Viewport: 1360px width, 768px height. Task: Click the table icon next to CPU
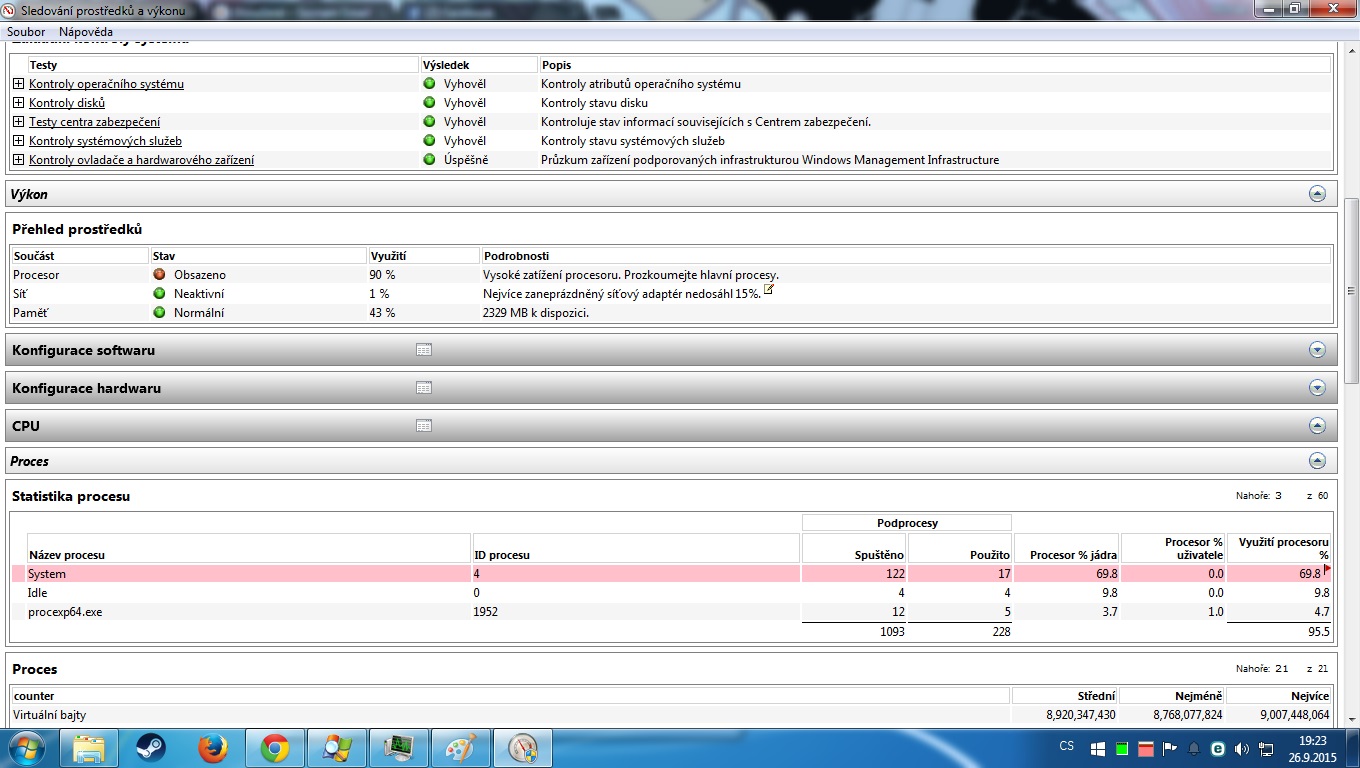423,426
